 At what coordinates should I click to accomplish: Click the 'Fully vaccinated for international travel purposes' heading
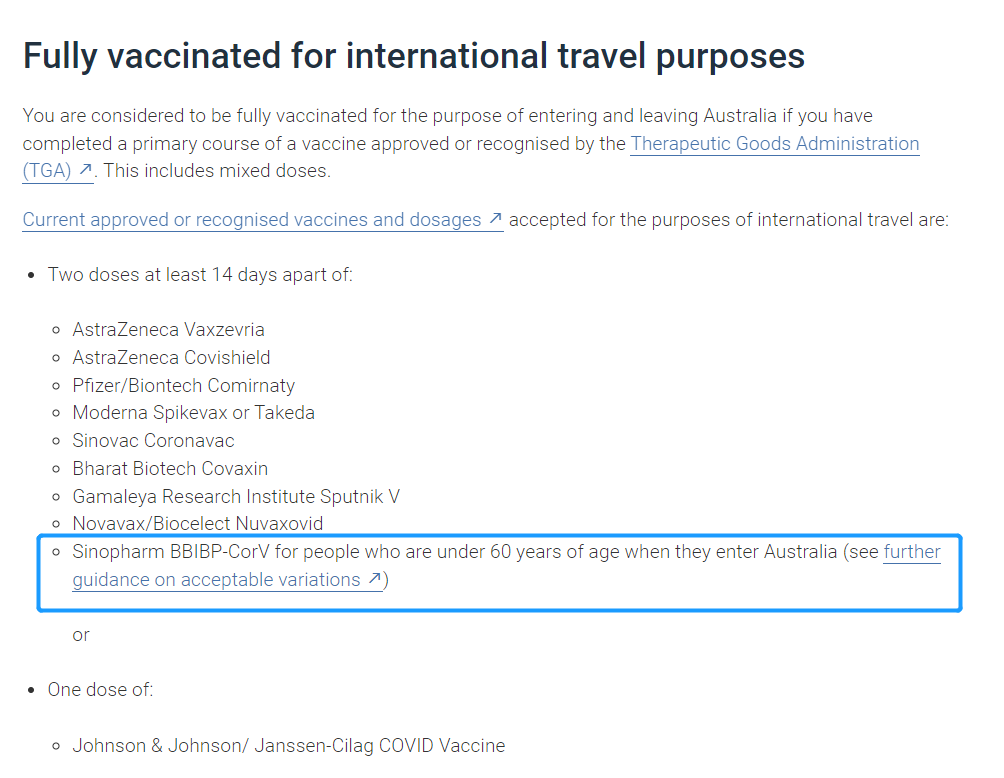pyautogui.click(x=414, y=56)
